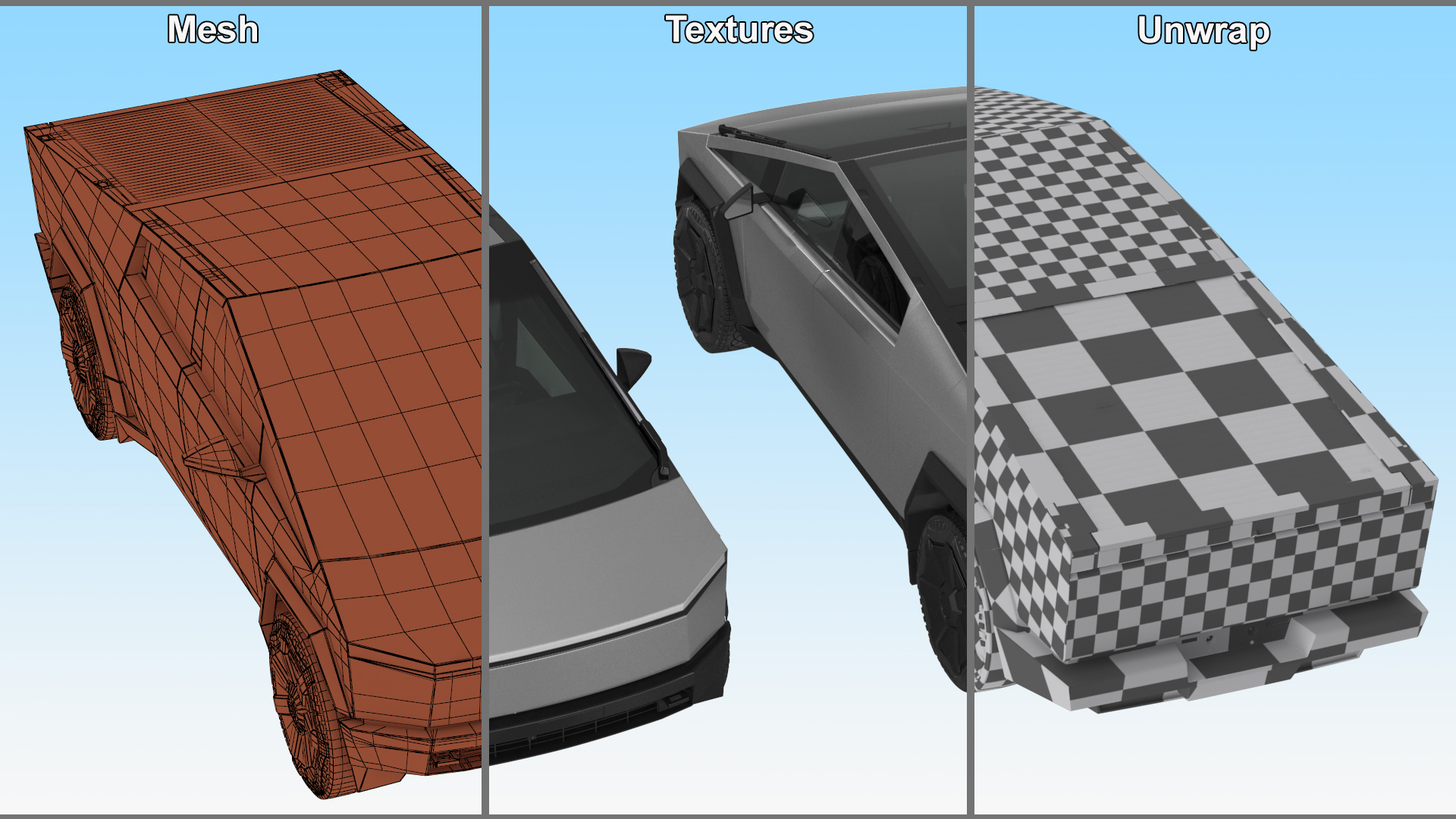Select the wireframe mesh truck render
This screenshot has width=1456, height=819.
coord(253,435)
